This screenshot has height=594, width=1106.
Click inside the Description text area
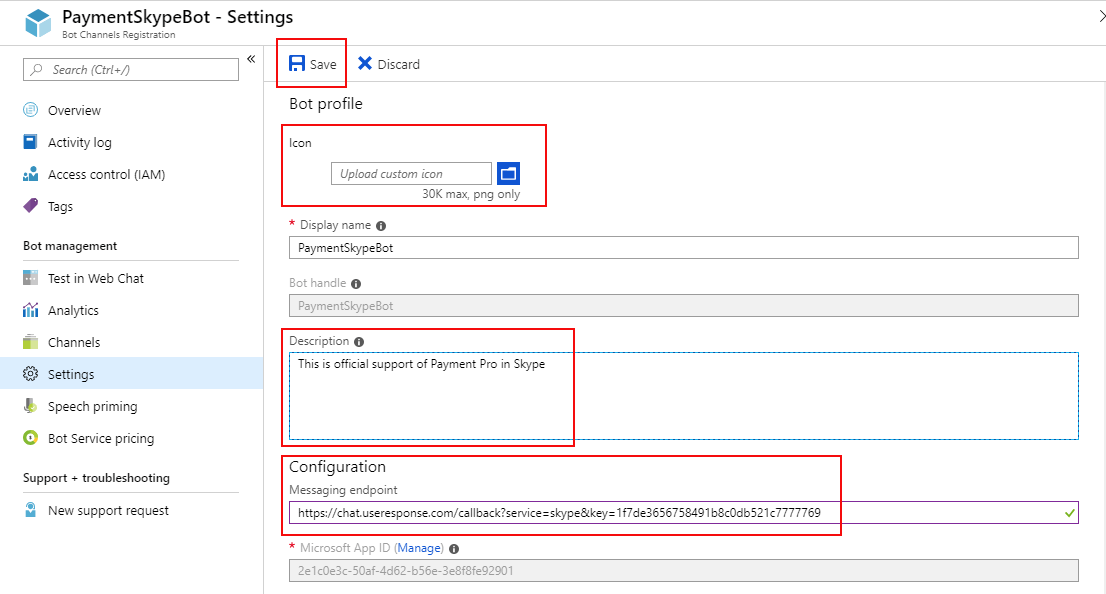[683, 396]
